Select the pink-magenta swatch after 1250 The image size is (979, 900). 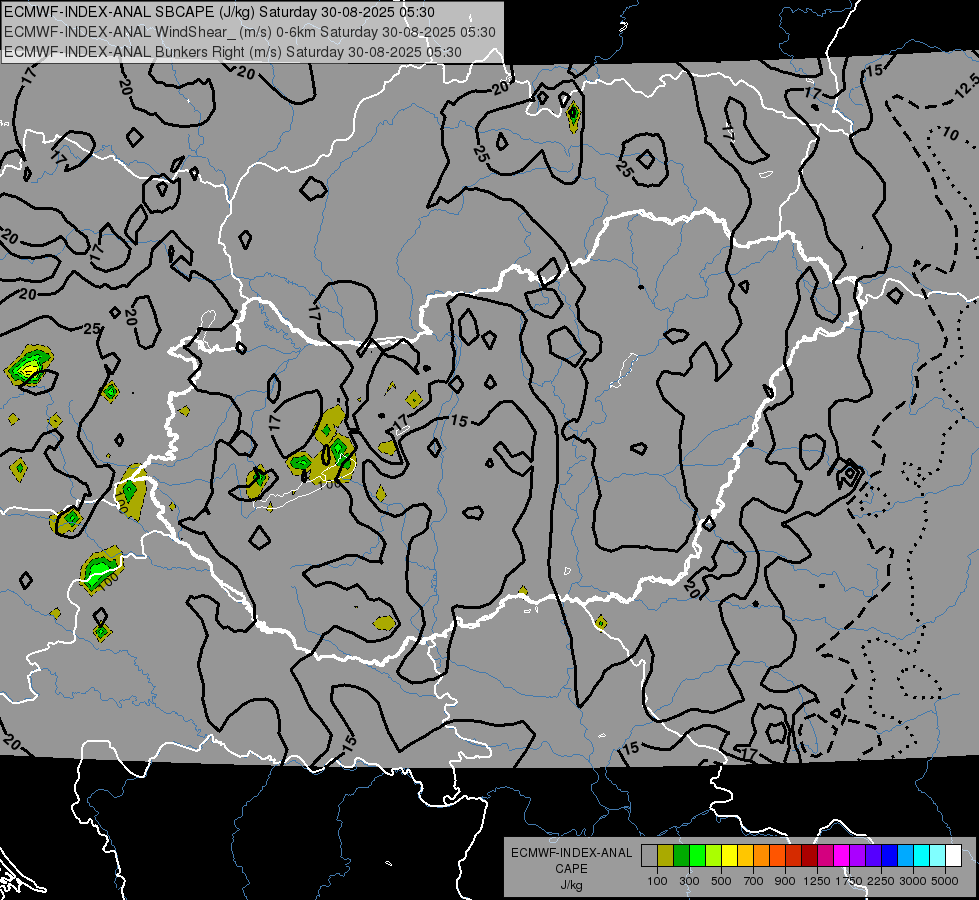tap(825, 855)
